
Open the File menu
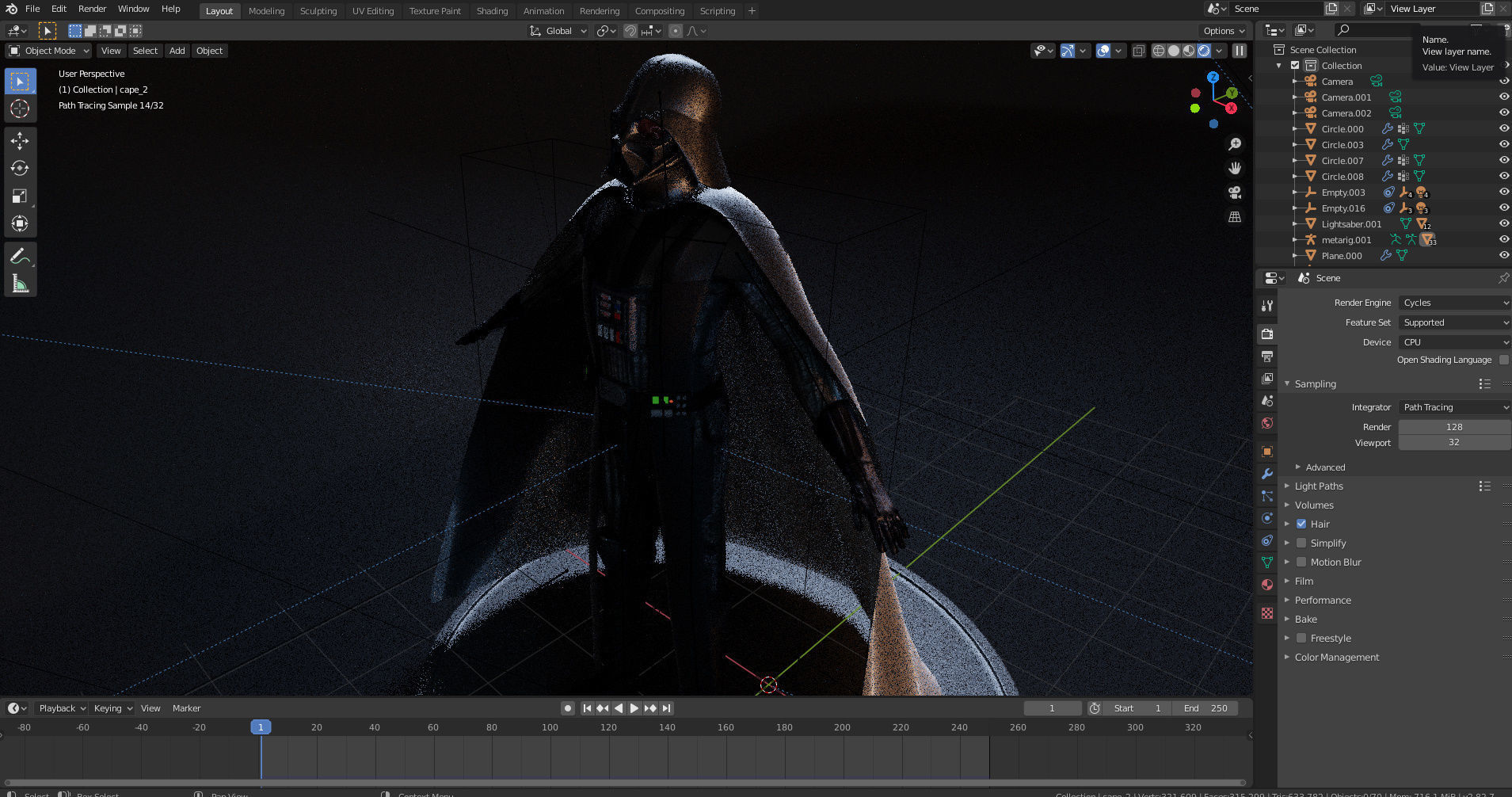(32, 9)
